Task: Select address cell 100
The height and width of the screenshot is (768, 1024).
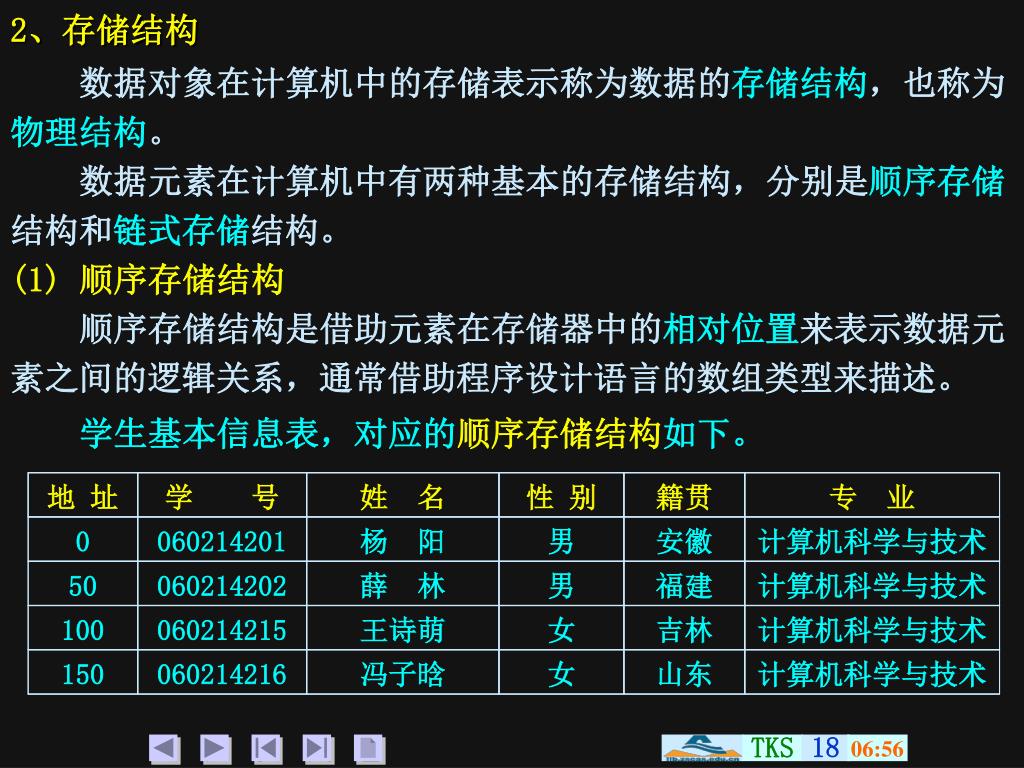Action: (82, 630)
